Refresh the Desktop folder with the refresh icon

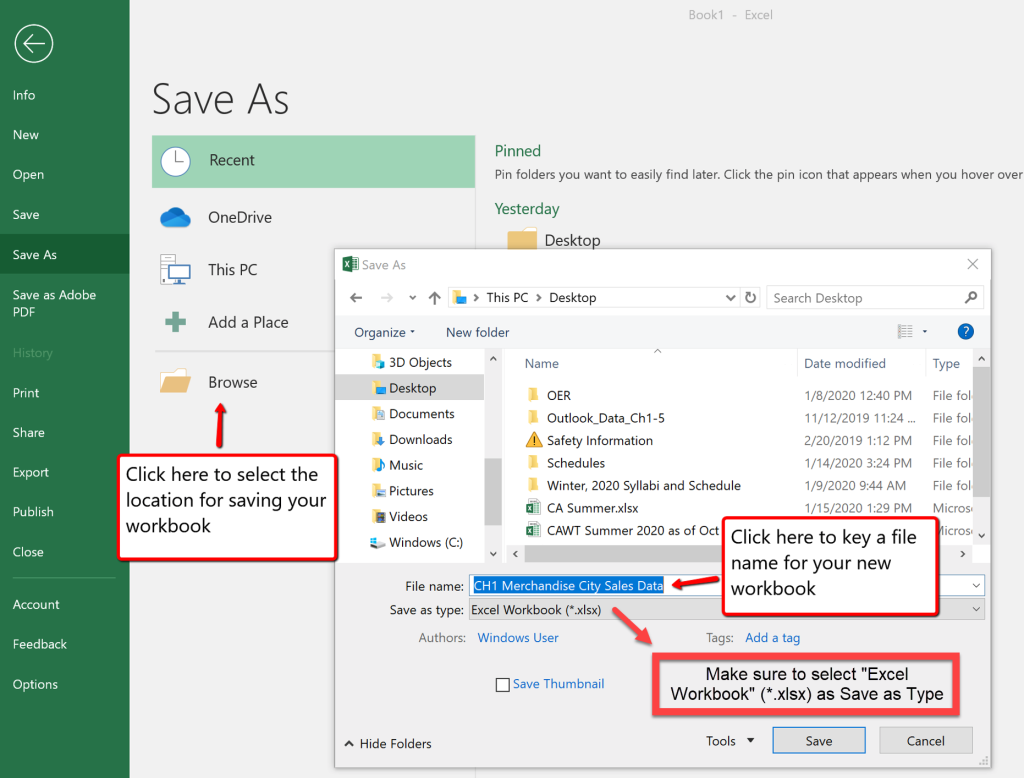pyautogui.click(x=749, y=297)
